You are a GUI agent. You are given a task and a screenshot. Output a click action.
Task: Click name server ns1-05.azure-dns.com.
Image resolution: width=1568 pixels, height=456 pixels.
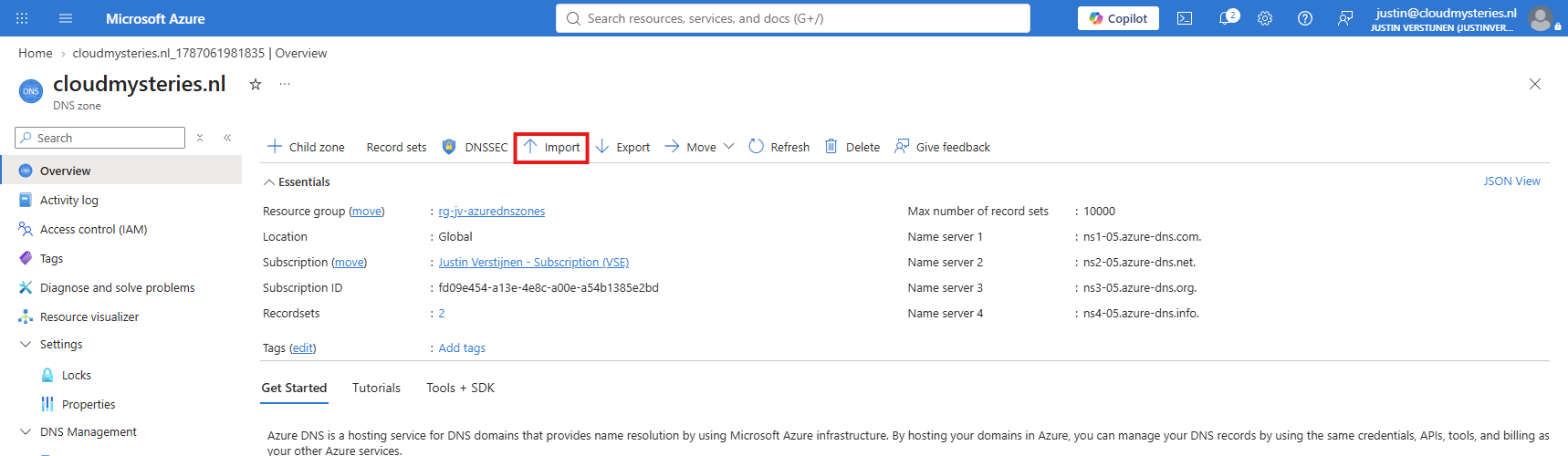(x=1142, y=236)
